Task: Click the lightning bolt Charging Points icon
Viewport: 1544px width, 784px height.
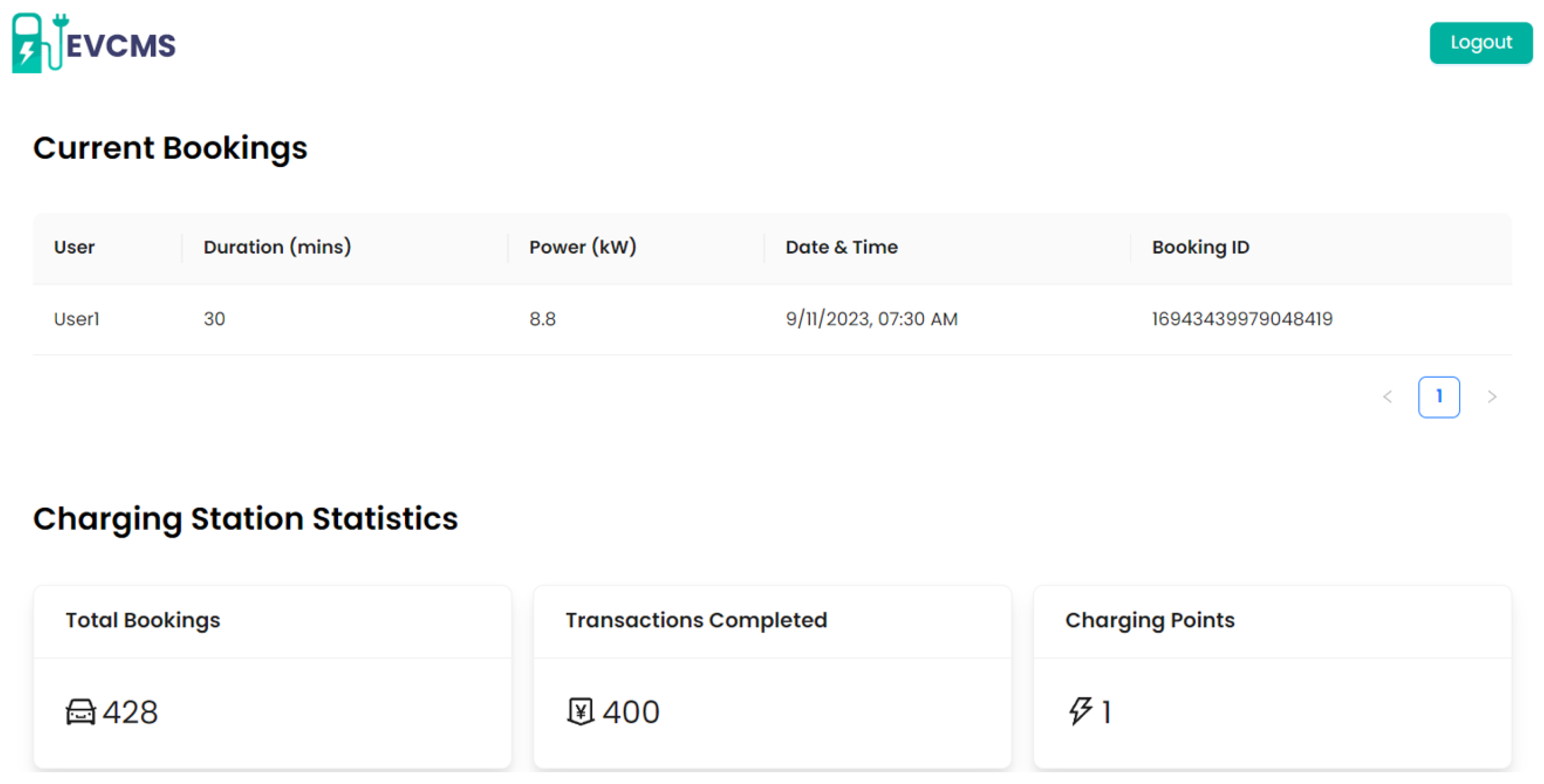Action: pyautogui.click(x=1081, y=711)
